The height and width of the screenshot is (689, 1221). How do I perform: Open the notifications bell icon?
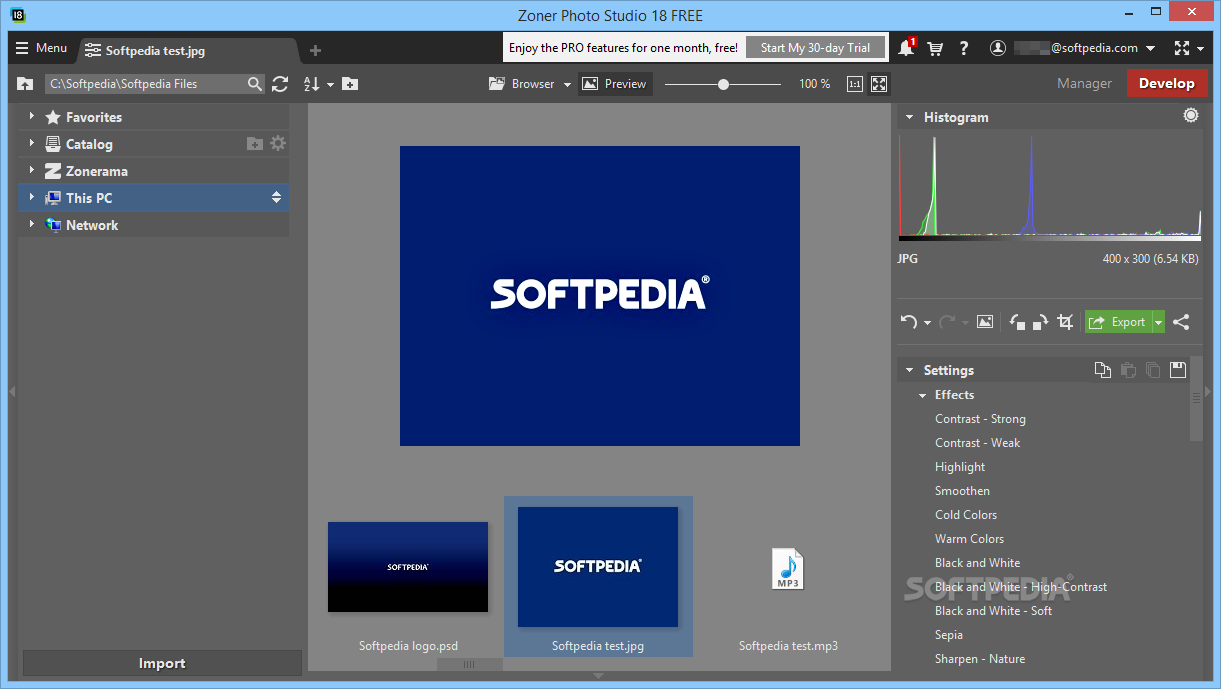pyautogui.click(x=906, y=48)
